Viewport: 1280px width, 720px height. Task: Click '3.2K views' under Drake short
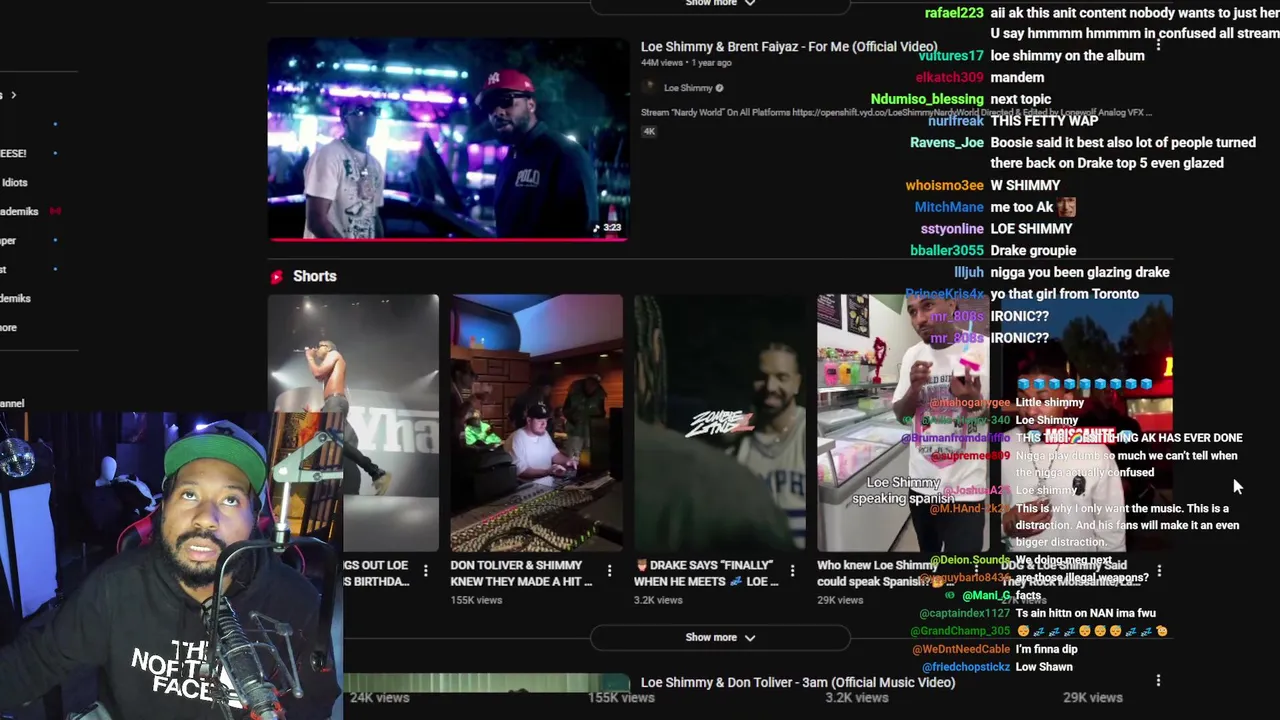(658, 600)
